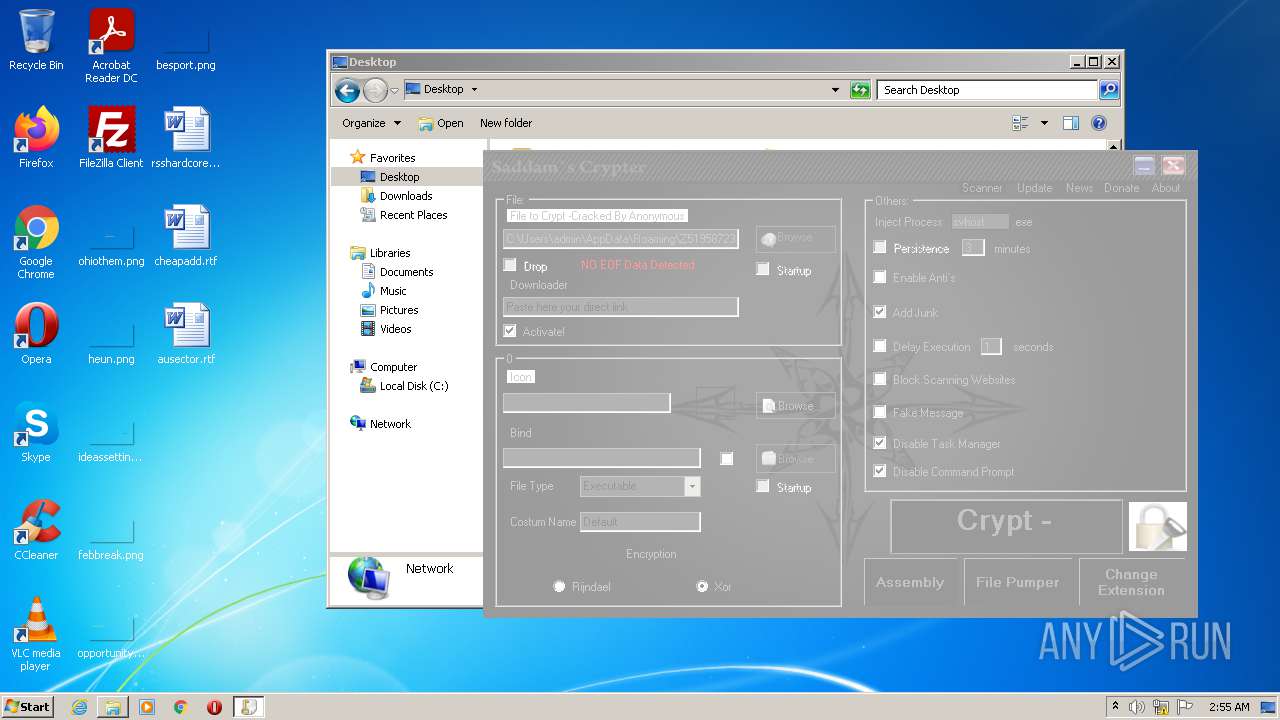The image size is (1280, 720).
Task: Select Downloads in Explorer navigation pane
Action: click(x=405, y=196)
